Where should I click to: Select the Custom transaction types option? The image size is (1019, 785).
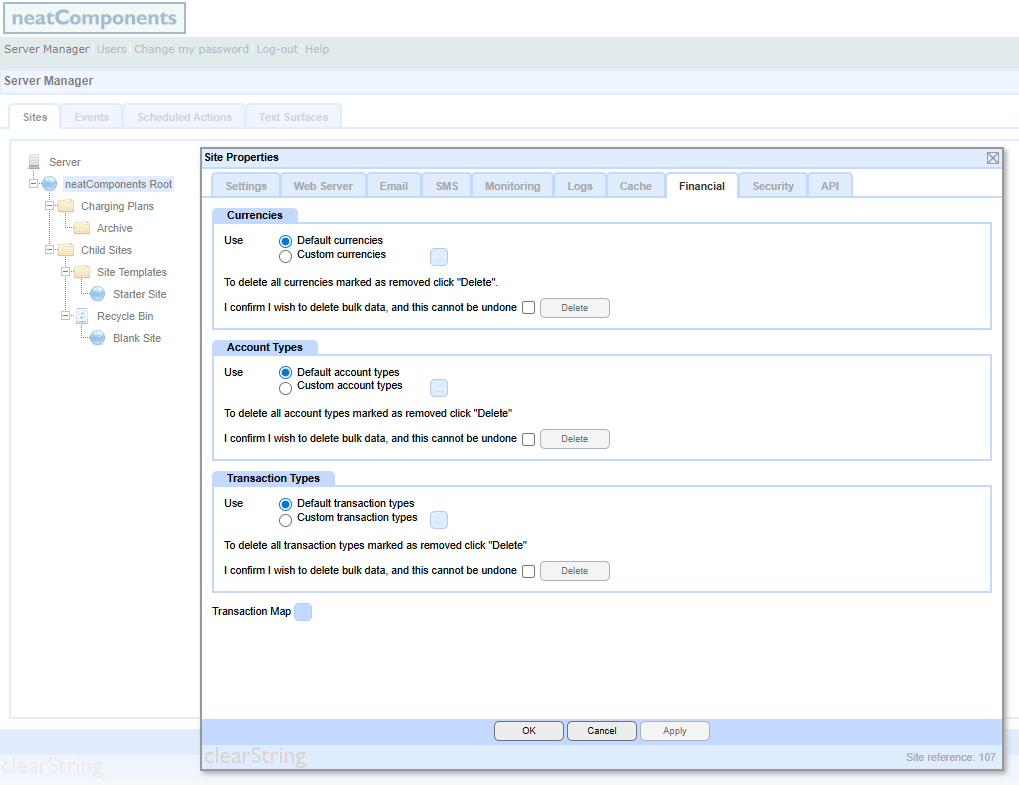[286, 519]
